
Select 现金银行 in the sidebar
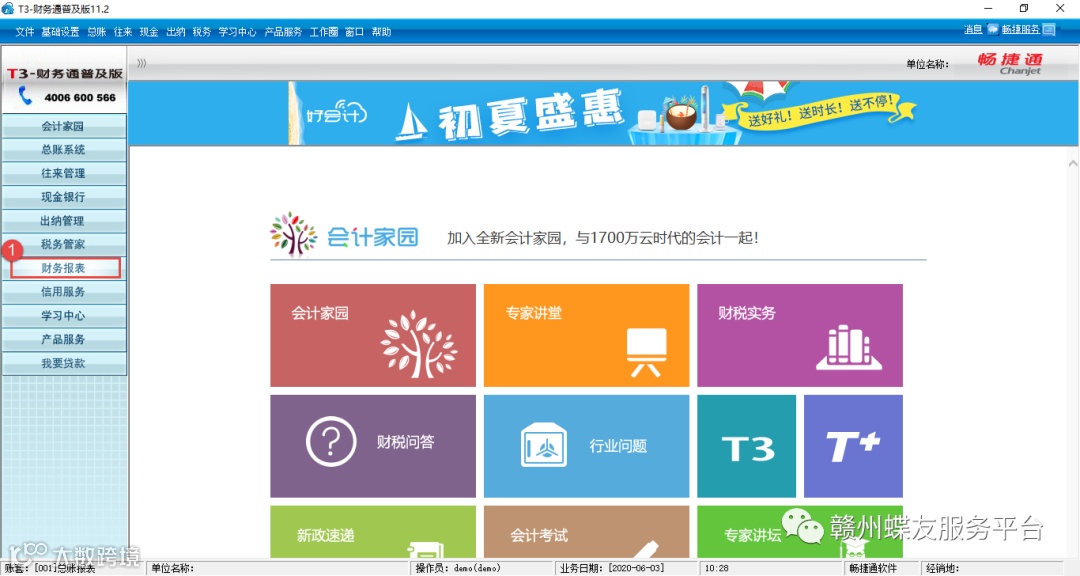[x=63, y=197]
